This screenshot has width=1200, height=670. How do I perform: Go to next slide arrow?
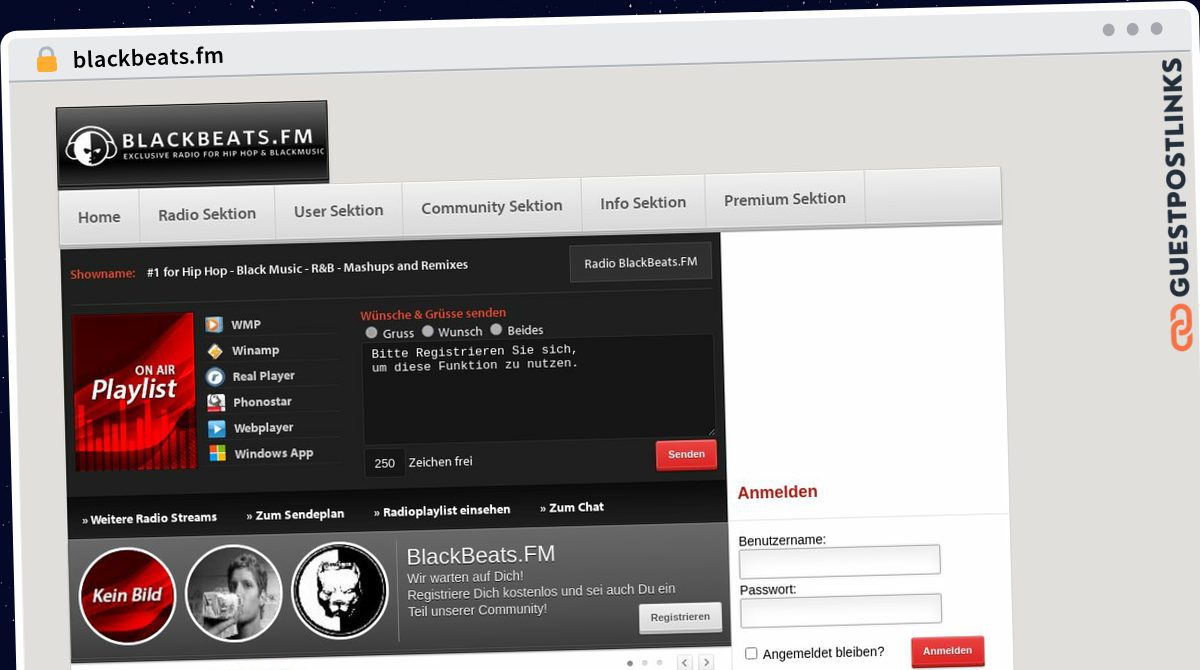click(706, 662)
